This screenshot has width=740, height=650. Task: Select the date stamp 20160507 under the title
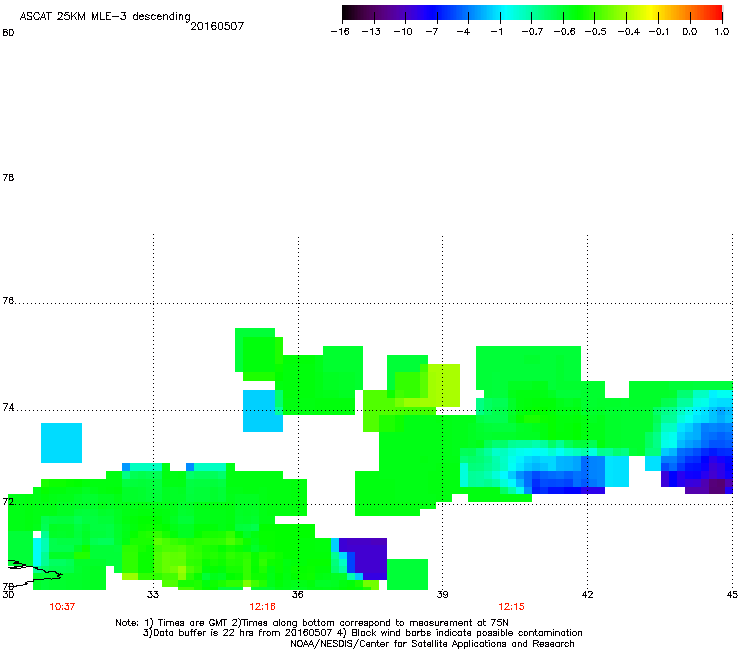click(x=217, y=26)
